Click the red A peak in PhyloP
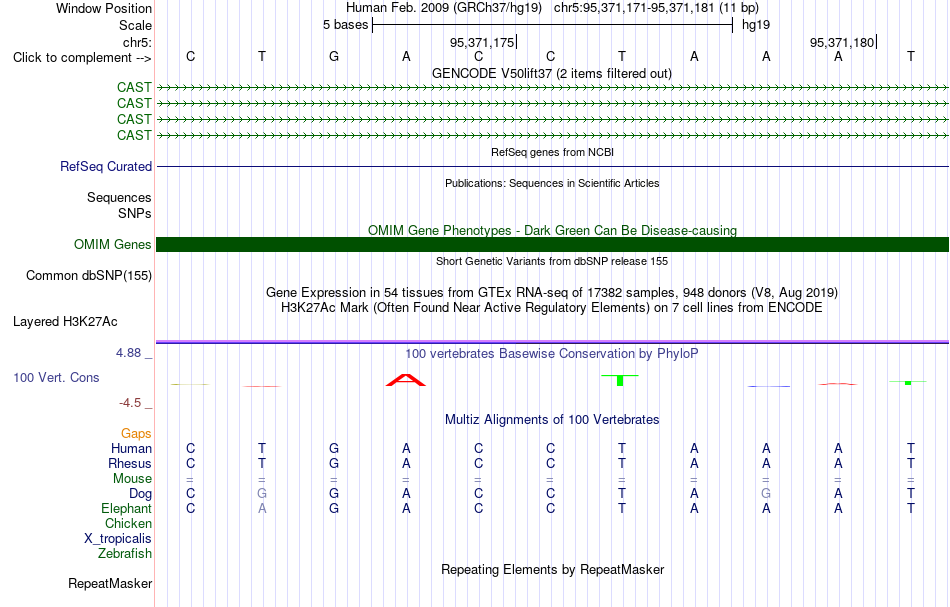 [x=406, y=380]
